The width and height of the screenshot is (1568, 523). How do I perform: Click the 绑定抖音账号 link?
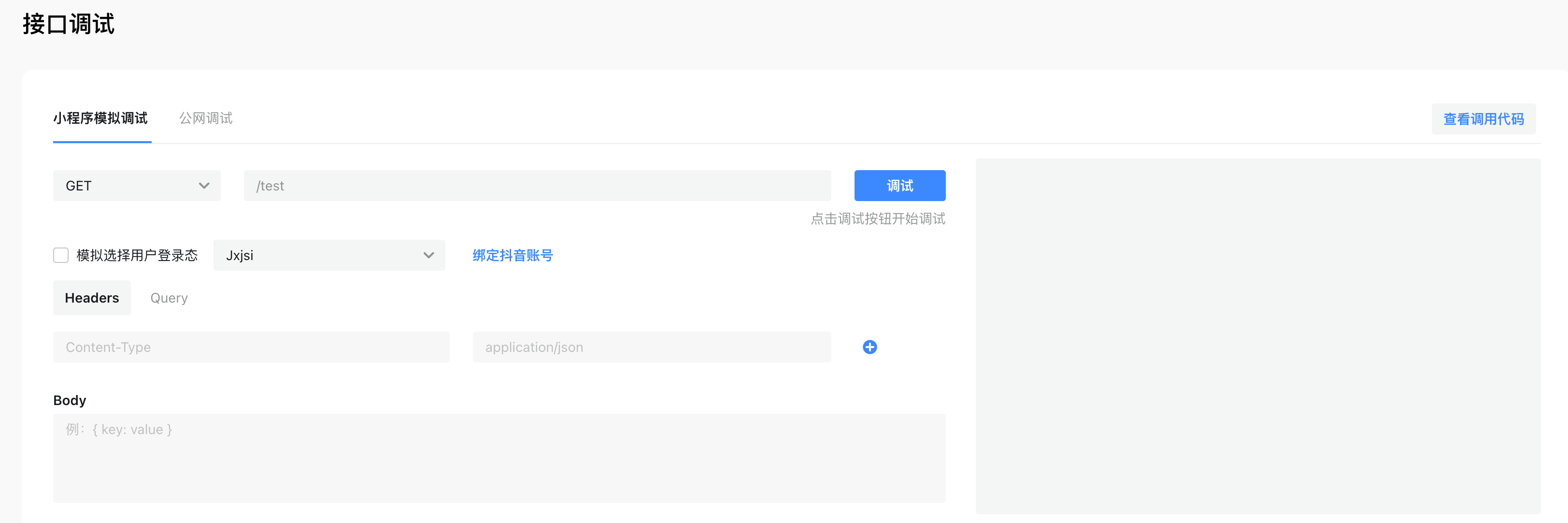[513, 255]
